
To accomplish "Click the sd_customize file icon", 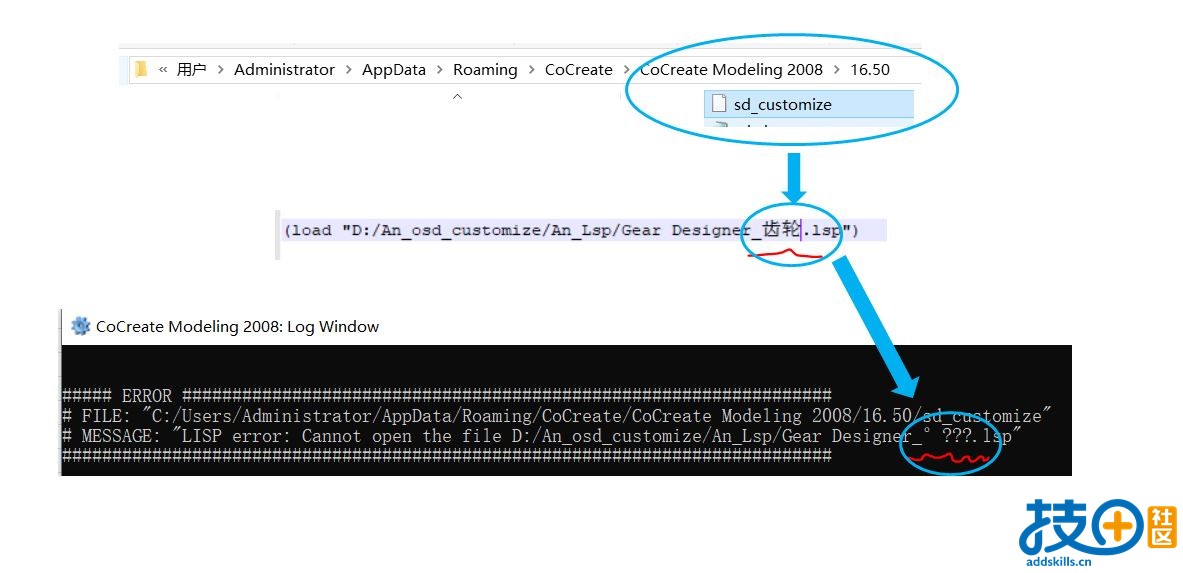I will tap(719, 103).
